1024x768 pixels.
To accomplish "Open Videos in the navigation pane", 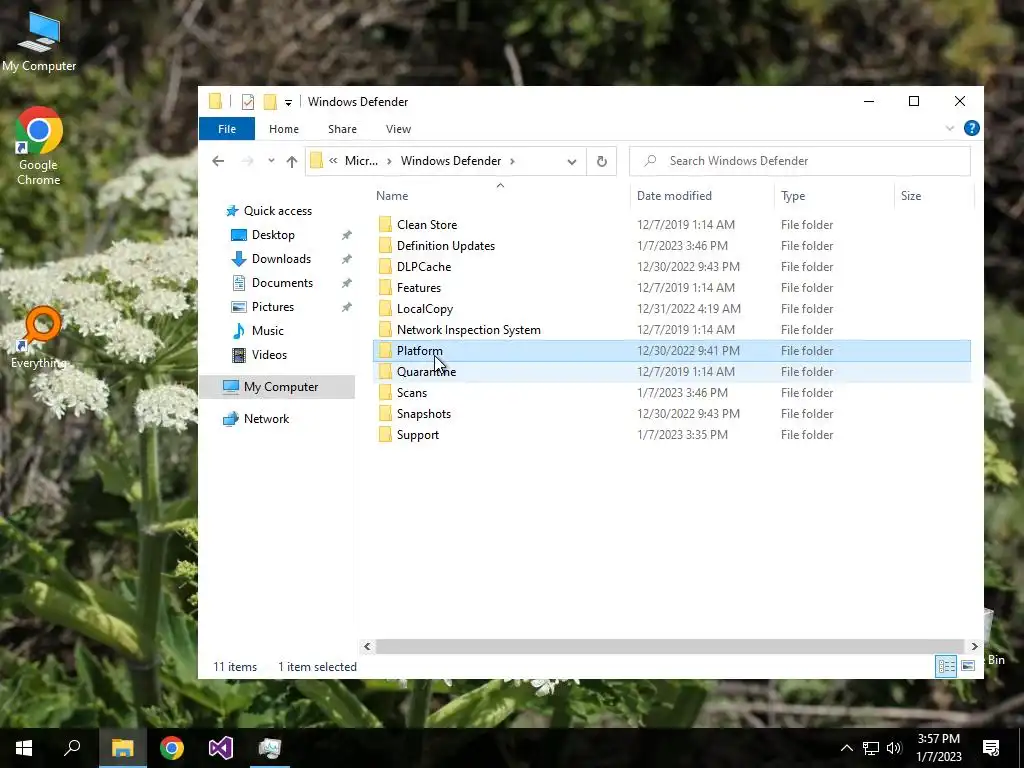I will [x=269, y=355].
